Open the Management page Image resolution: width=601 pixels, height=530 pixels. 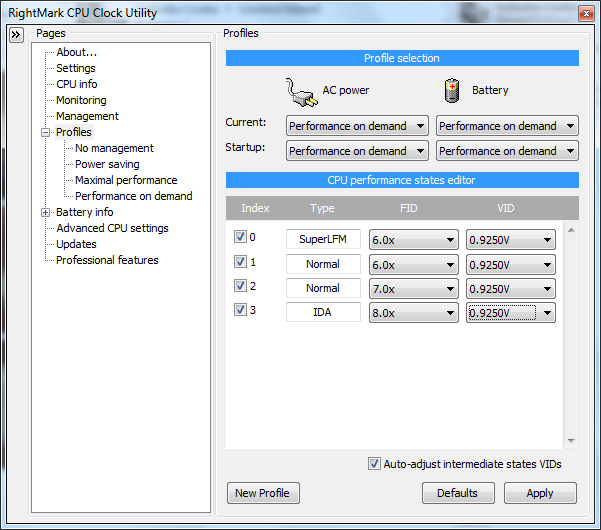[x=87, y=116]
